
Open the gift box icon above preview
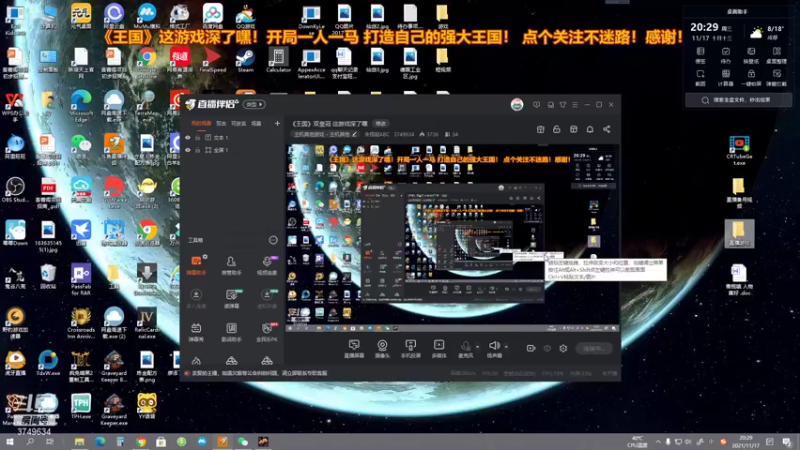540,130
